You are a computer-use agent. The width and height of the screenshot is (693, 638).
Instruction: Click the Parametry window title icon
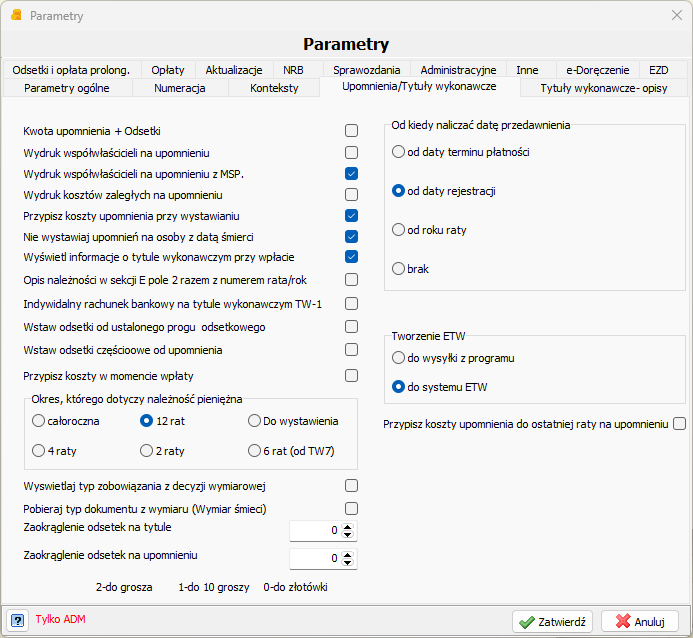click(x=16, y=15)
